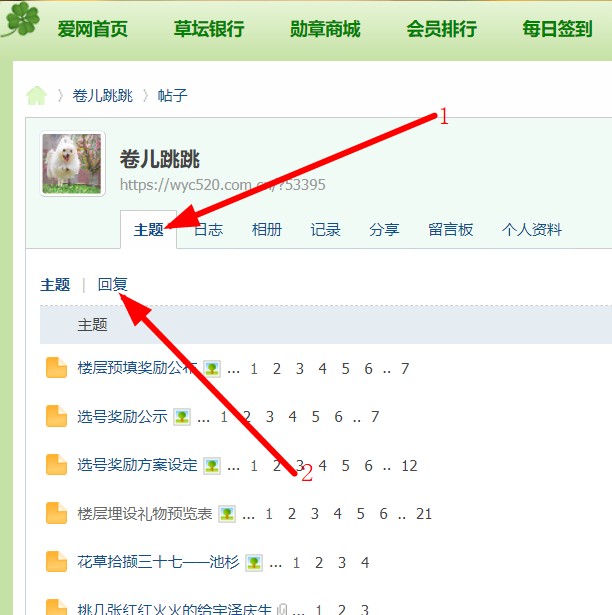Click image icon after 楼层埋设礼物预览表
This screenshot has width=612, height=615.
coord(227,514)
